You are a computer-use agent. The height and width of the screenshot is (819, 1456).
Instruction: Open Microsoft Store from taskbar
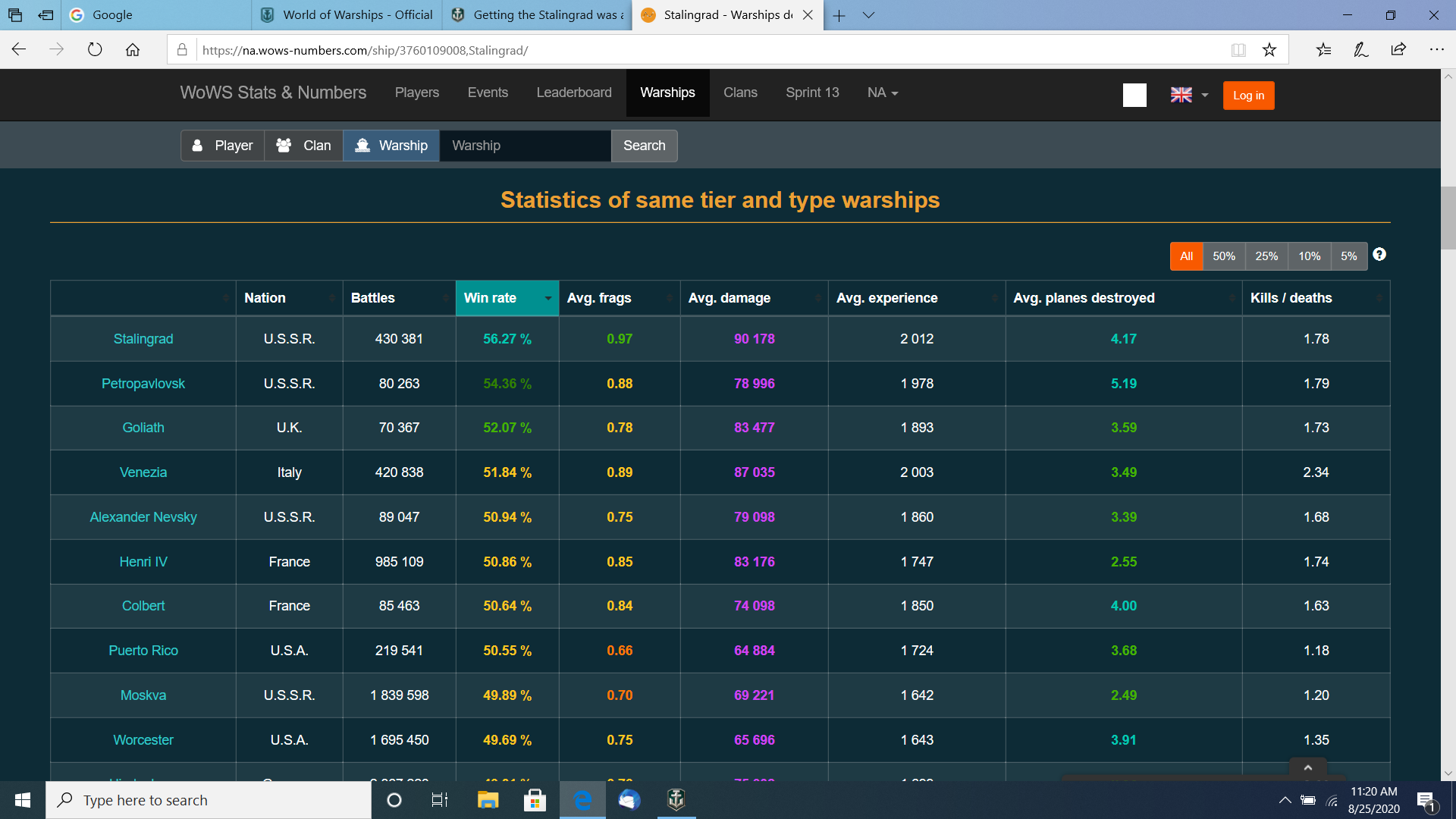535,799
